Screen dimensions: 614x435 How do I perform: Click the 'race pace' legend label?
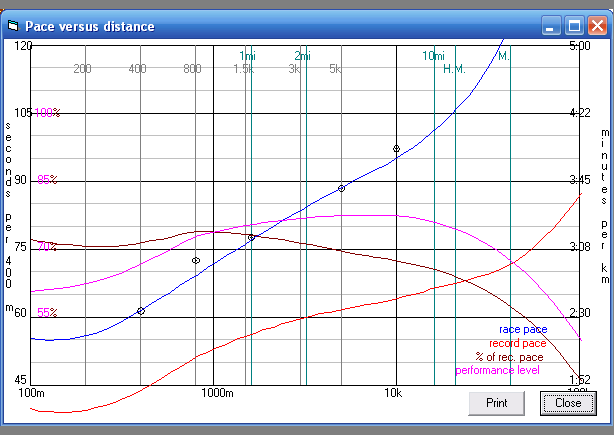coord(522,329)
